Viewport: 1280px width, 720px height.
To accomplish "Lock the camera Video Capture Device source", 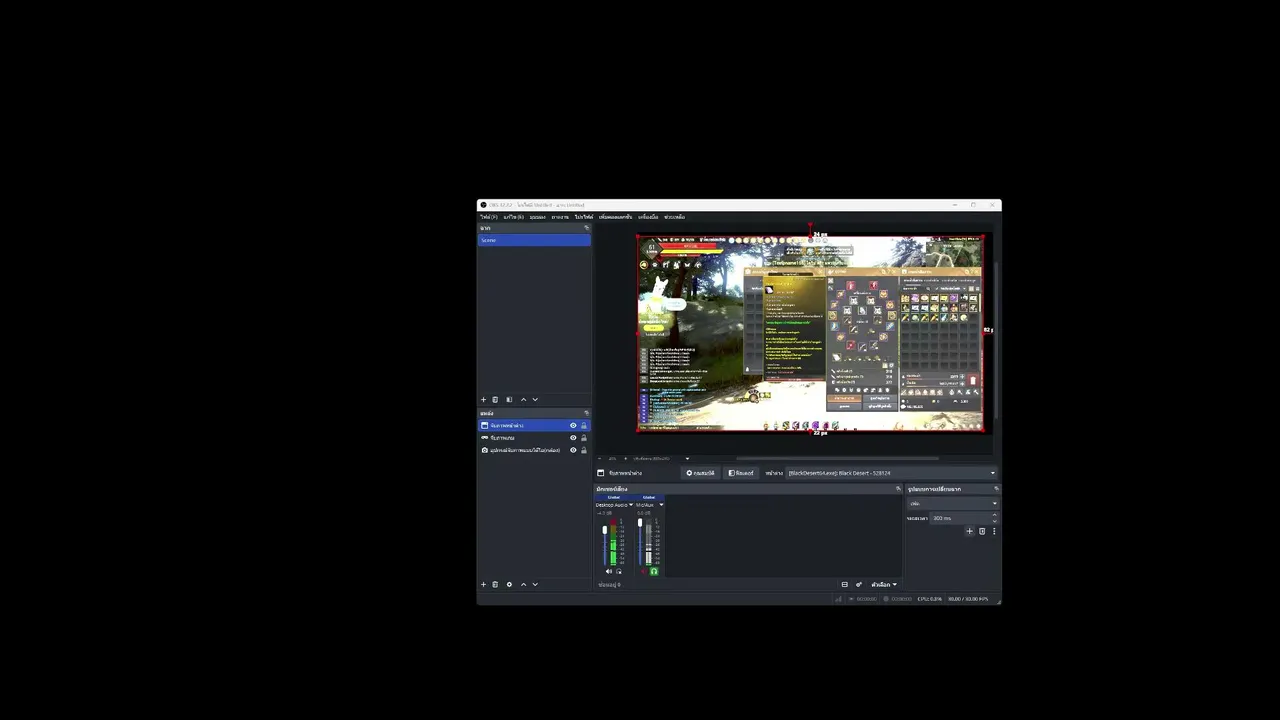I will coord(584,450).
